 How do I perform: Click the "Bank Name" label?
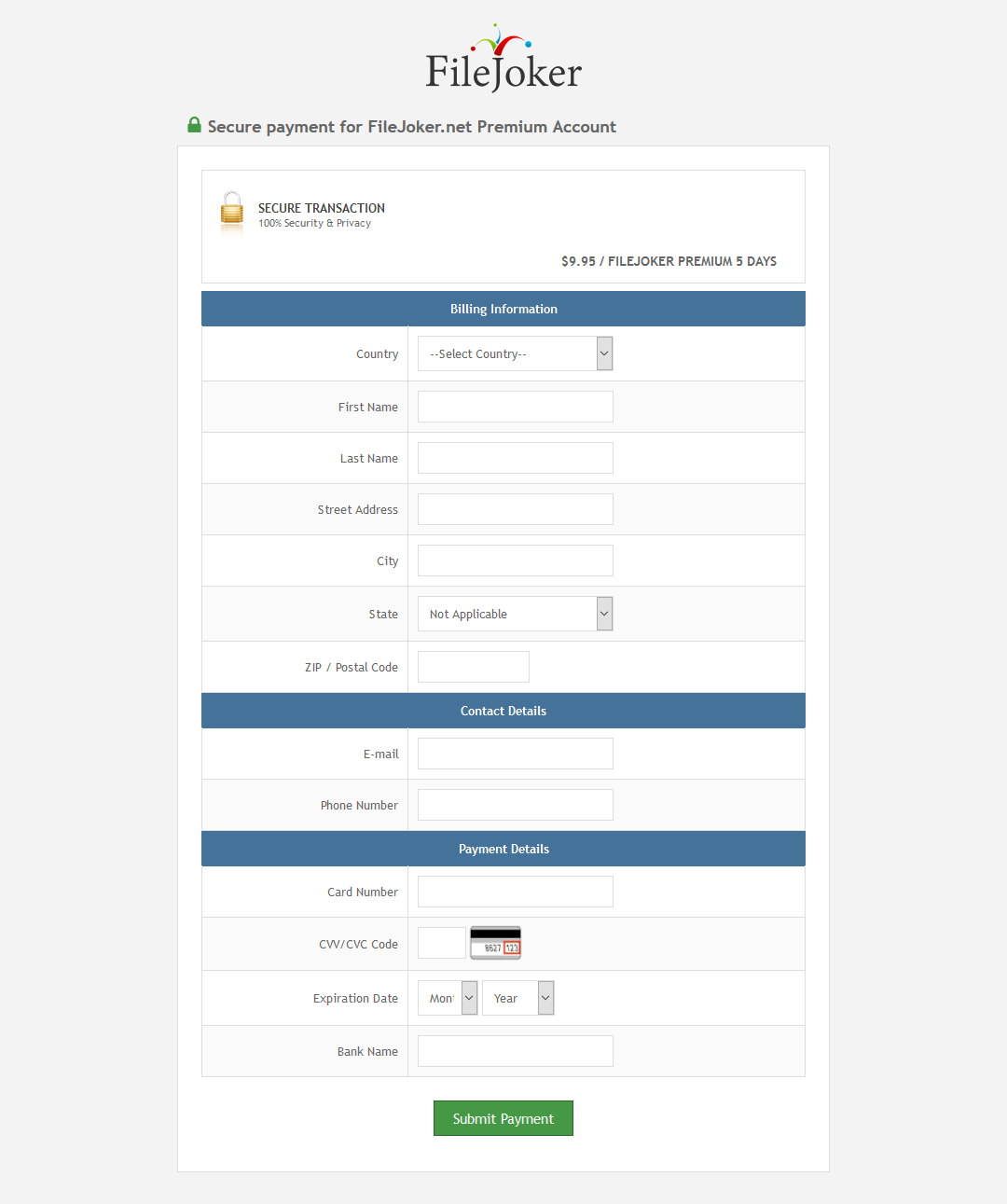pos(367,1052)
